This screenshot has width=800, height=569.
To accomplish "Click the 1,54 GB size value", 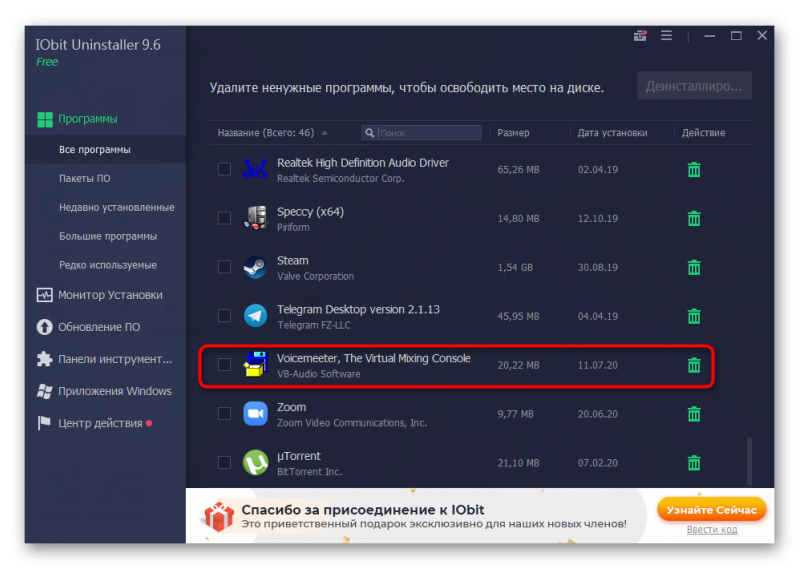I will 515,267.
